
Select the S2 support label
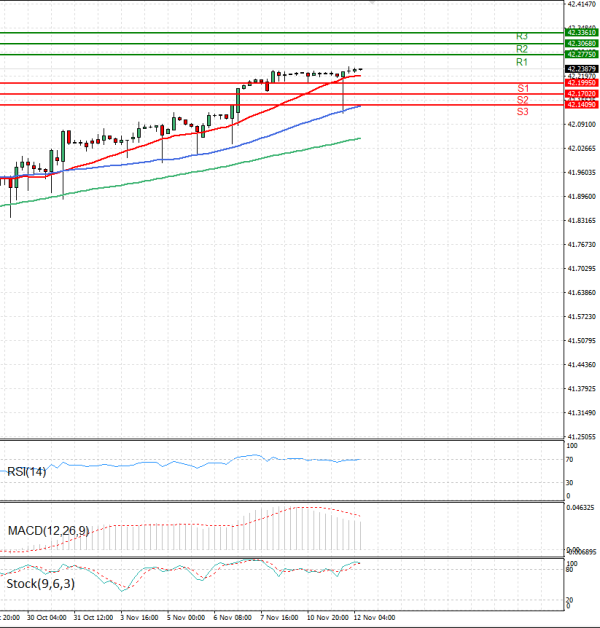coord(523,100)
